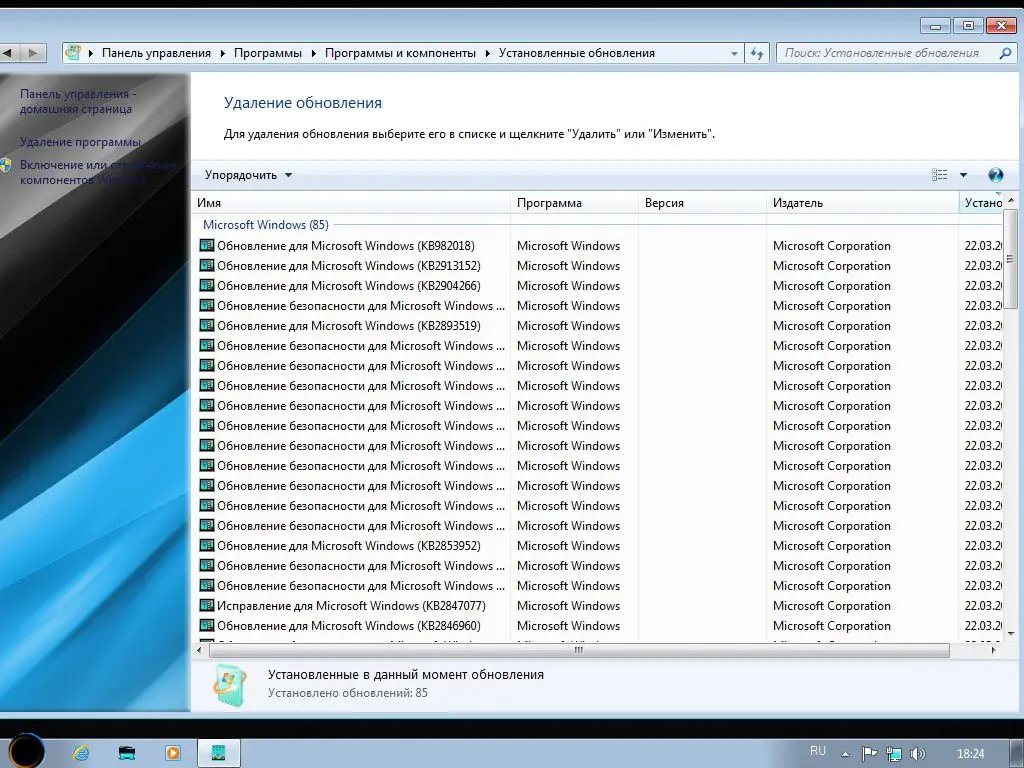Click the details pane updates icon

230,685
